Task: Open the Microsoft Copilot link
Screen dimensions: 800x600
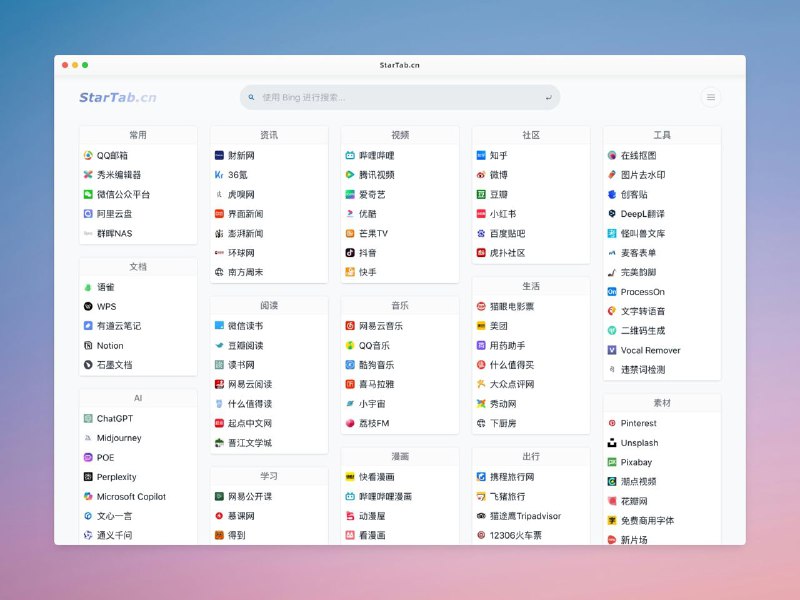Action: click(x=130, y=497)
